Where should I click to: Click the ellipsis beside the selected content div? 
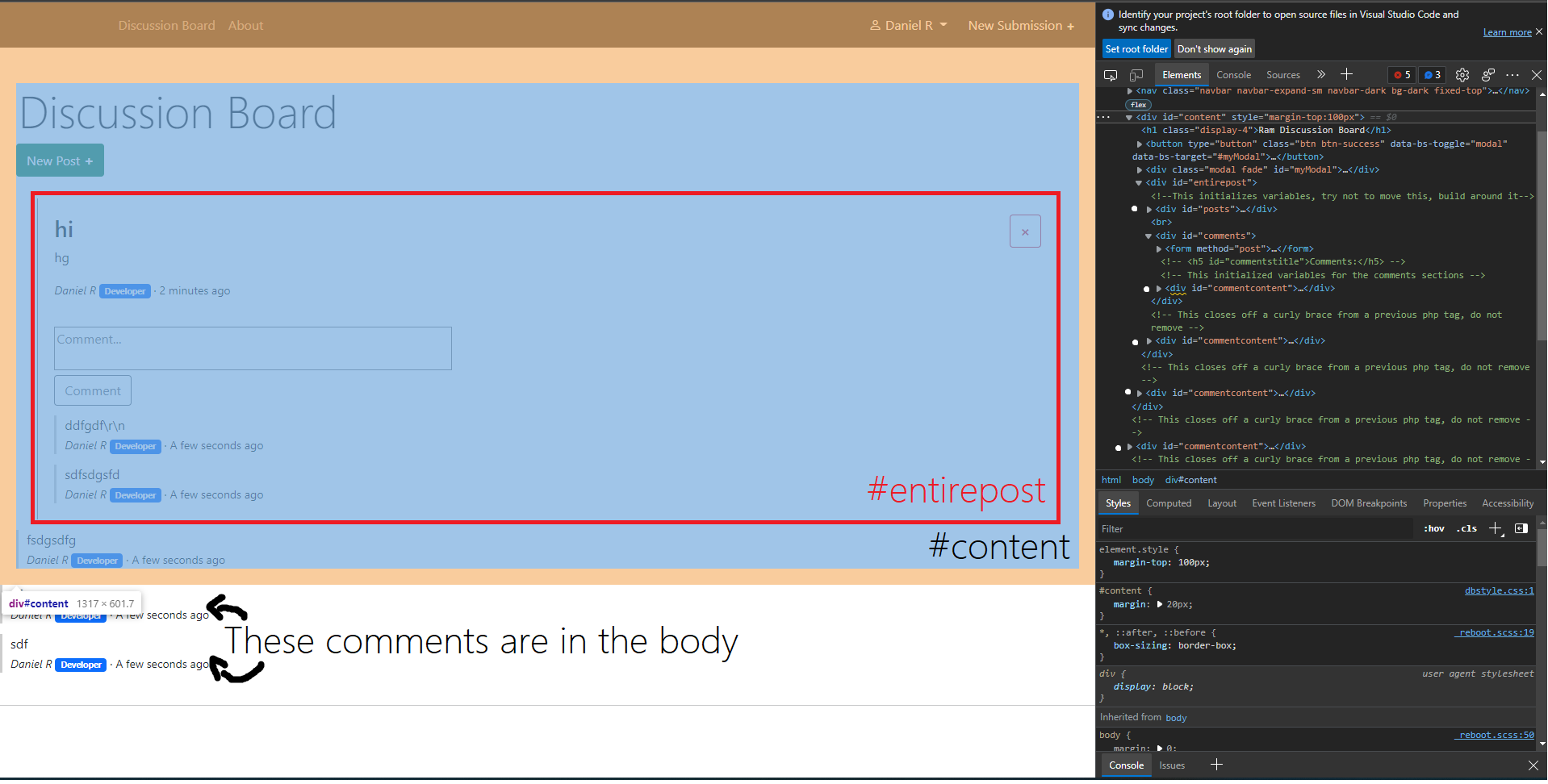coord(1103,117)
